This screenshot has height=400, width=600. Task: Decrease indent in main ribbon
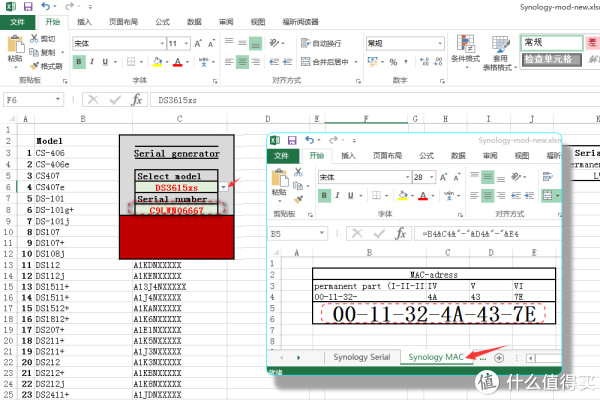(274, 62)
